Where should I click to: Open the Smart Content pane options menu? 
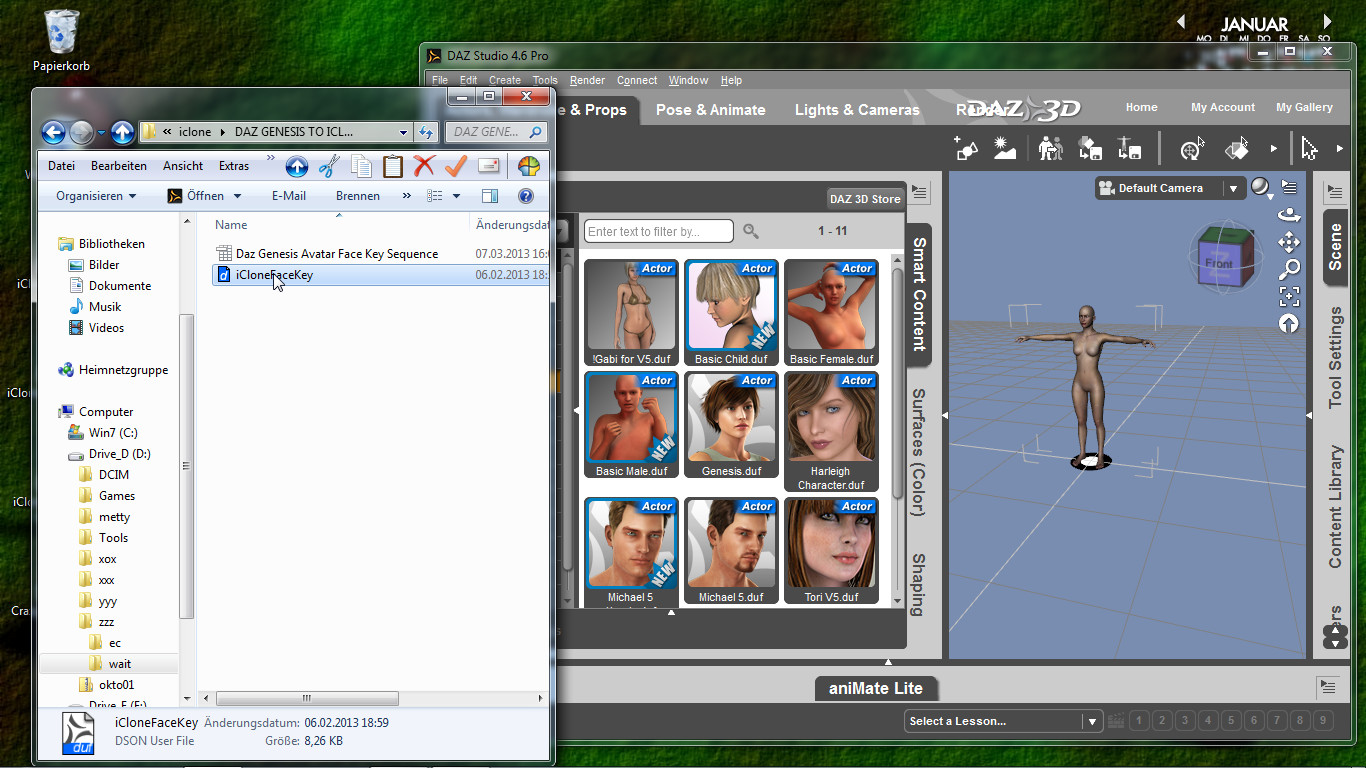pos(920,192)
